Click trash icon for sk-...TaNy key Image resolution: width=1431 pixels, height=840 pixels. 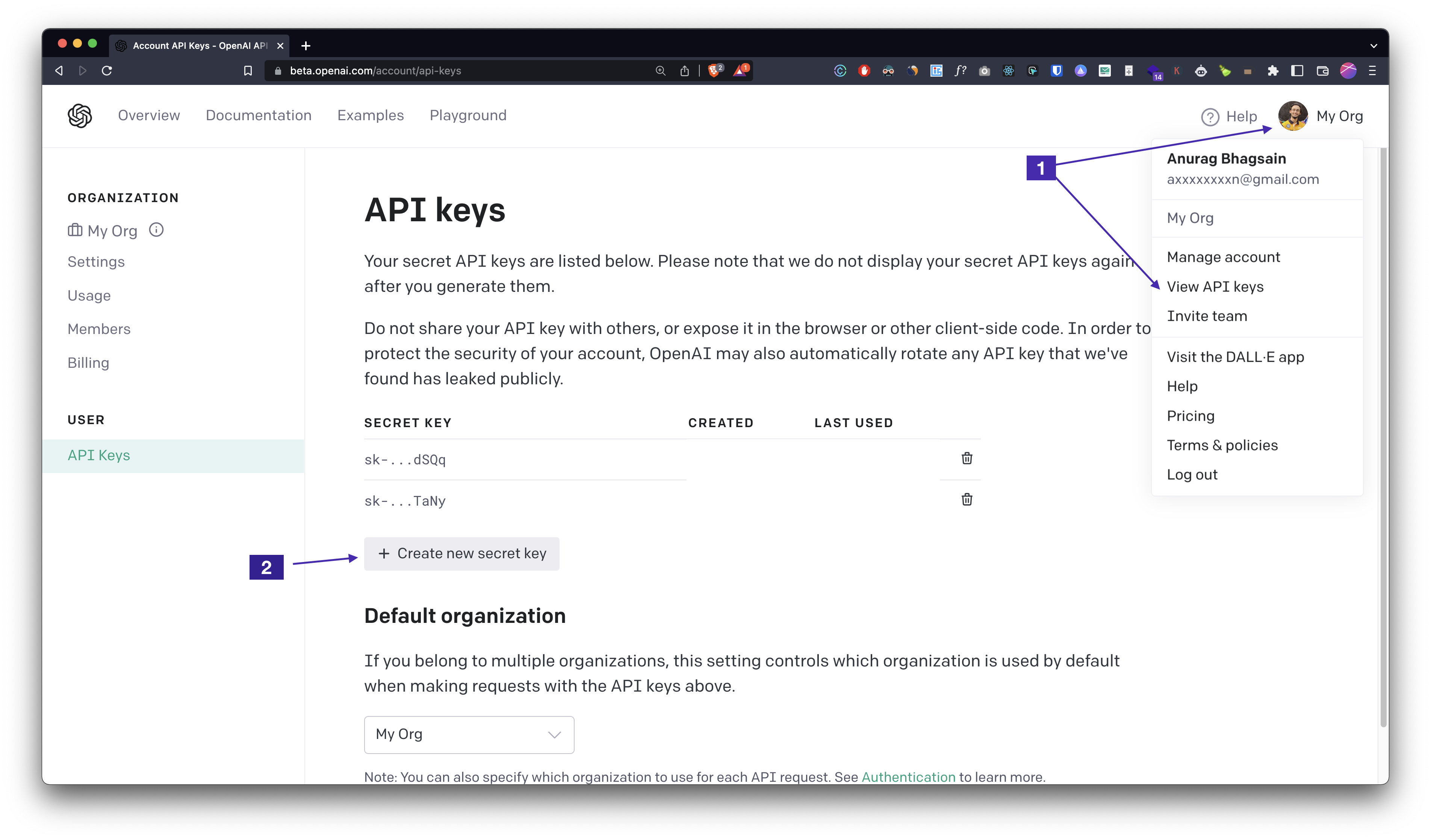coord(967,500)
